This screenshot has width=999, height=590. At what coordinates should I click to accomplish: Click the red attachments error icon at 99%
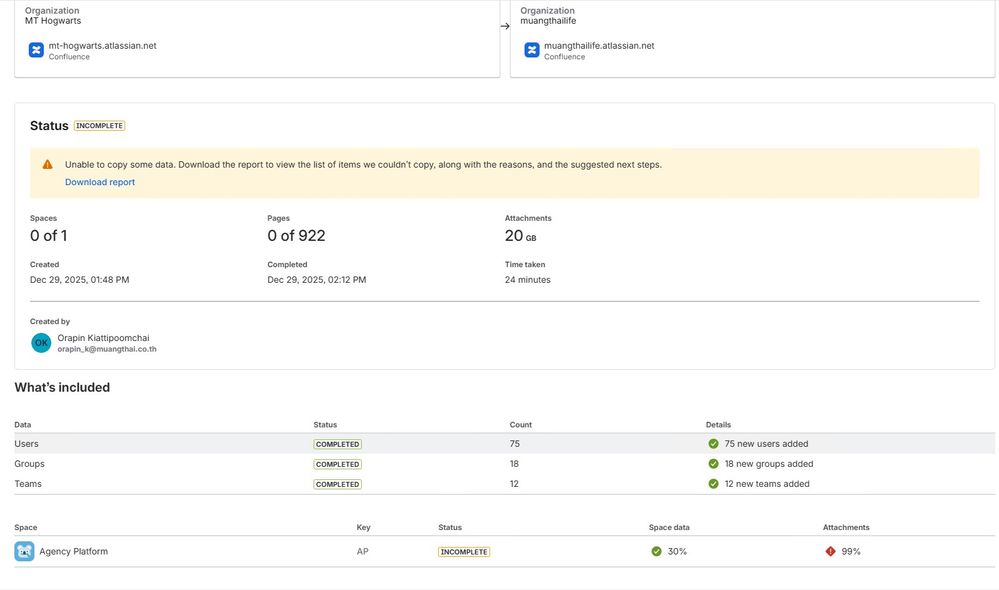pyautogui.click(x=830, y=551)
